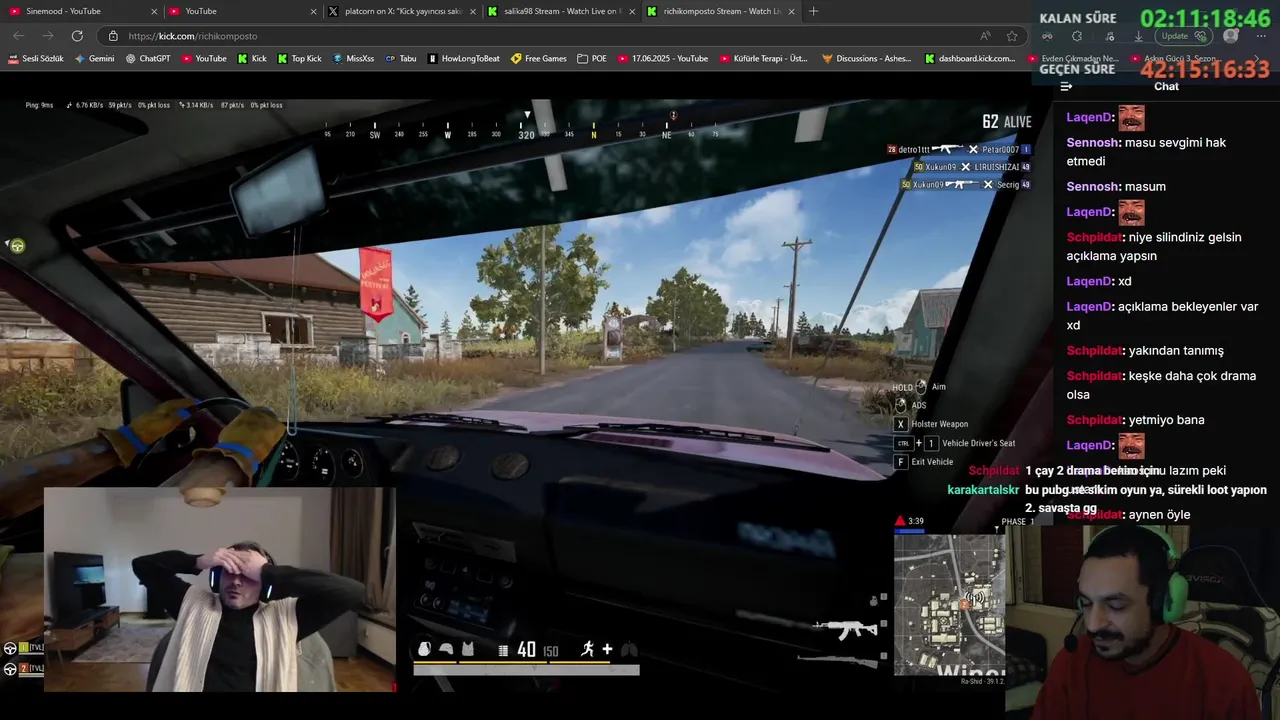Close the Sinemood - YouTube tab
Viewport: 1280px width, 720px height.
point(154,11)
